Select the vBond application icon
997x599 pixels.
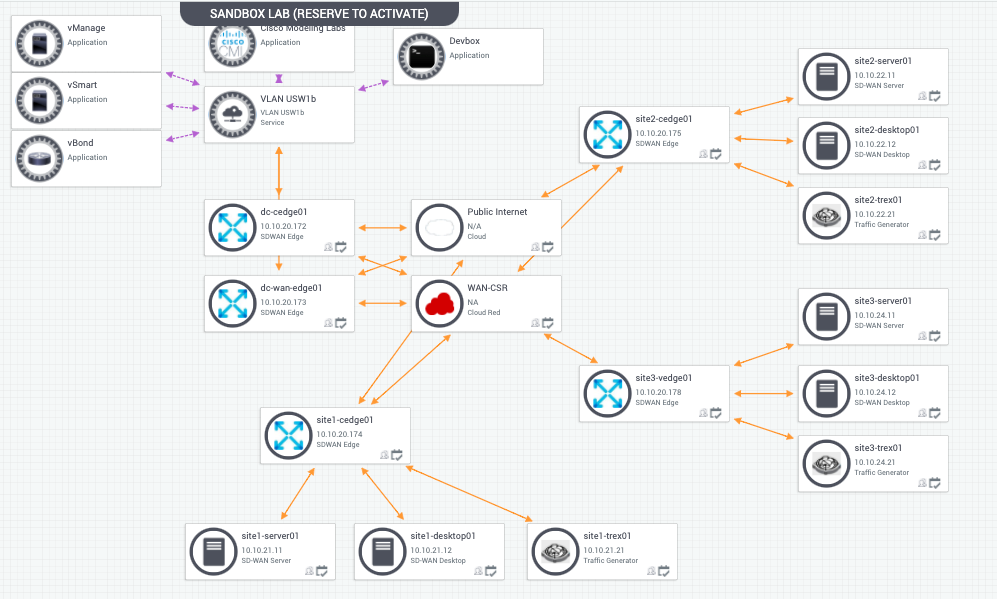38,157
